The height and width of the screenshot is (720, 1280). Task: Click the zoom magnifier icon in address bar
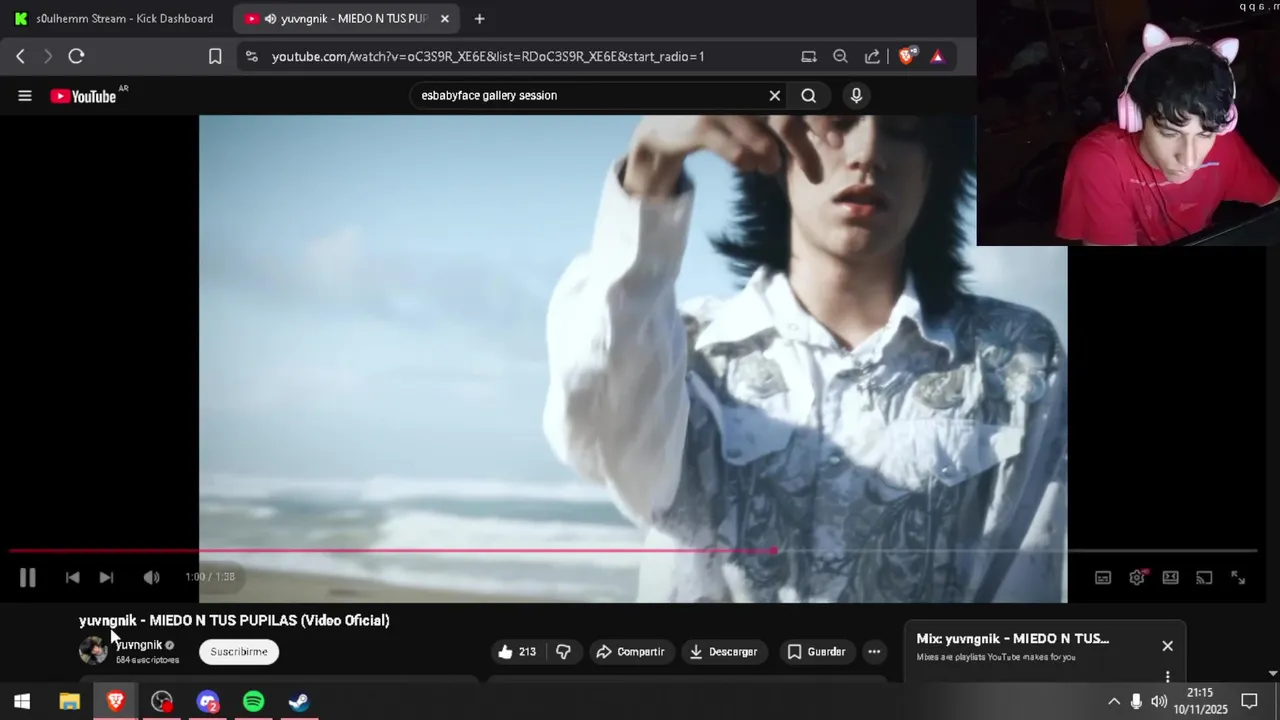[841, 56]
